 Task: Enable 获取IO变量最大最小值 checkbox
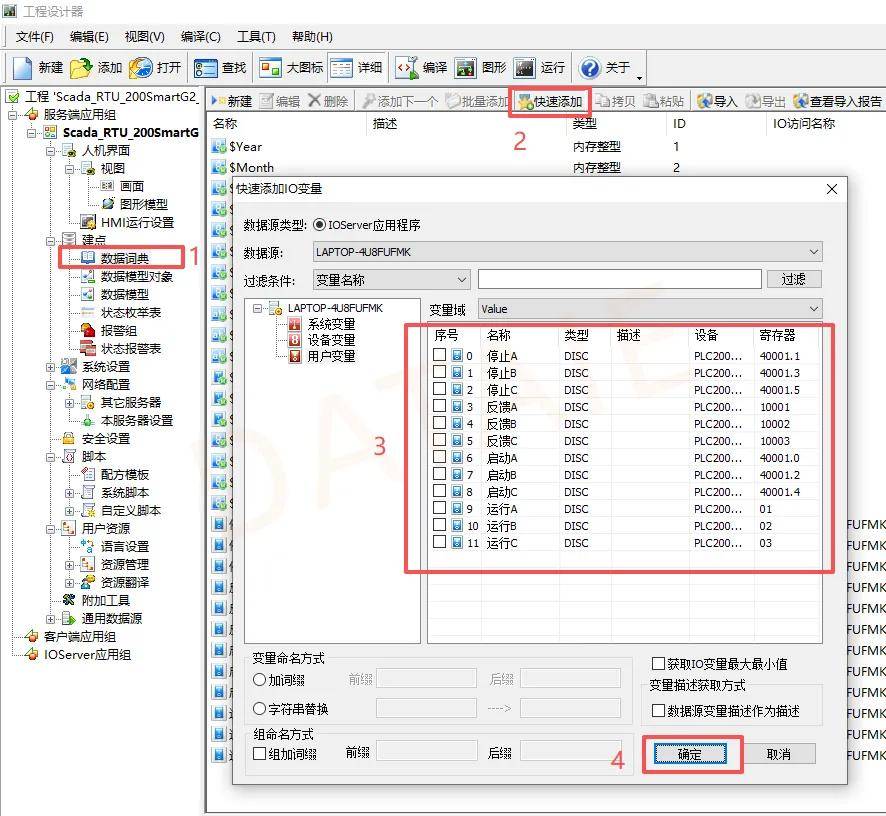658,663
